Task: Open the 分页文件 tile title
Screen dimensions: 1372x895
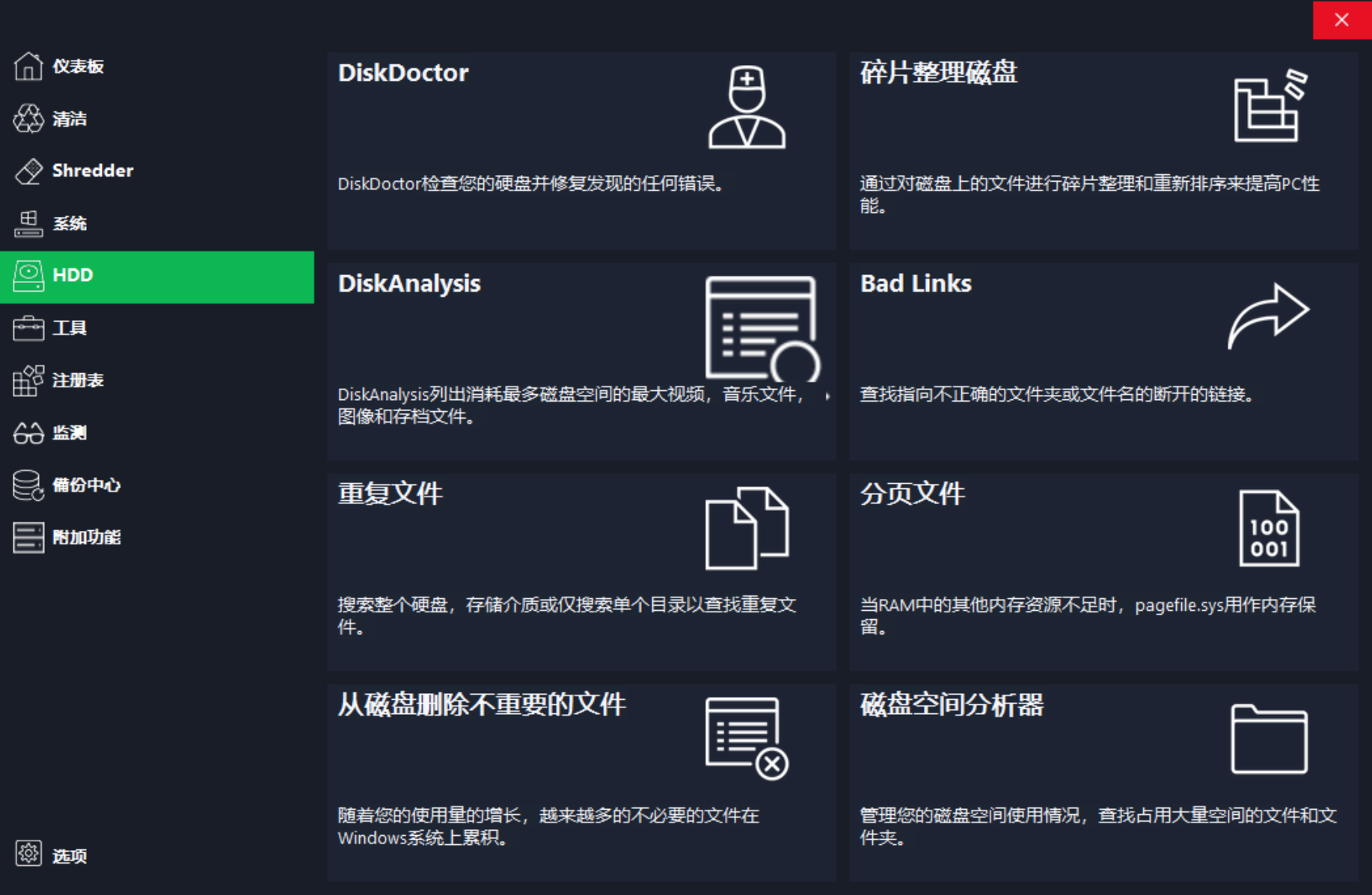Action: point(912,493)
